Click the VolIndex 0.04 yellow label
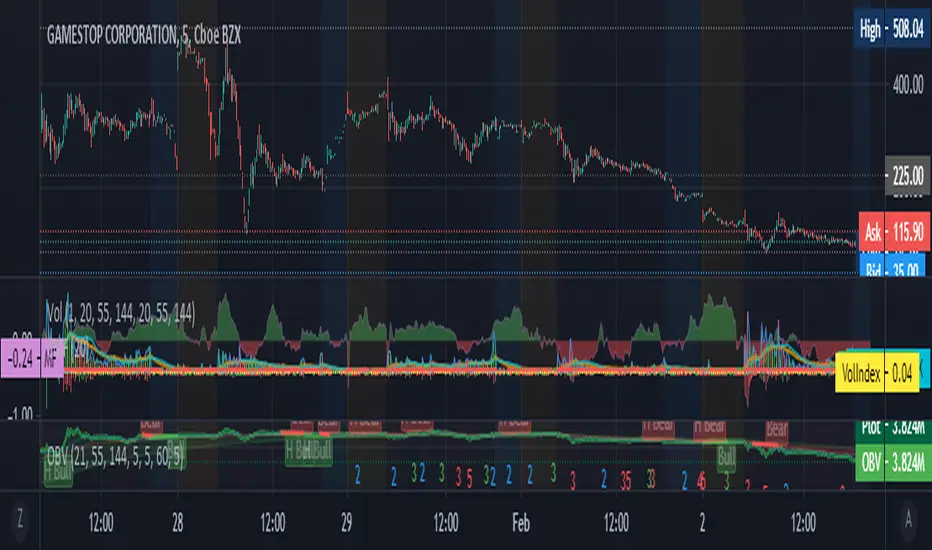 [x=877, y=373]
